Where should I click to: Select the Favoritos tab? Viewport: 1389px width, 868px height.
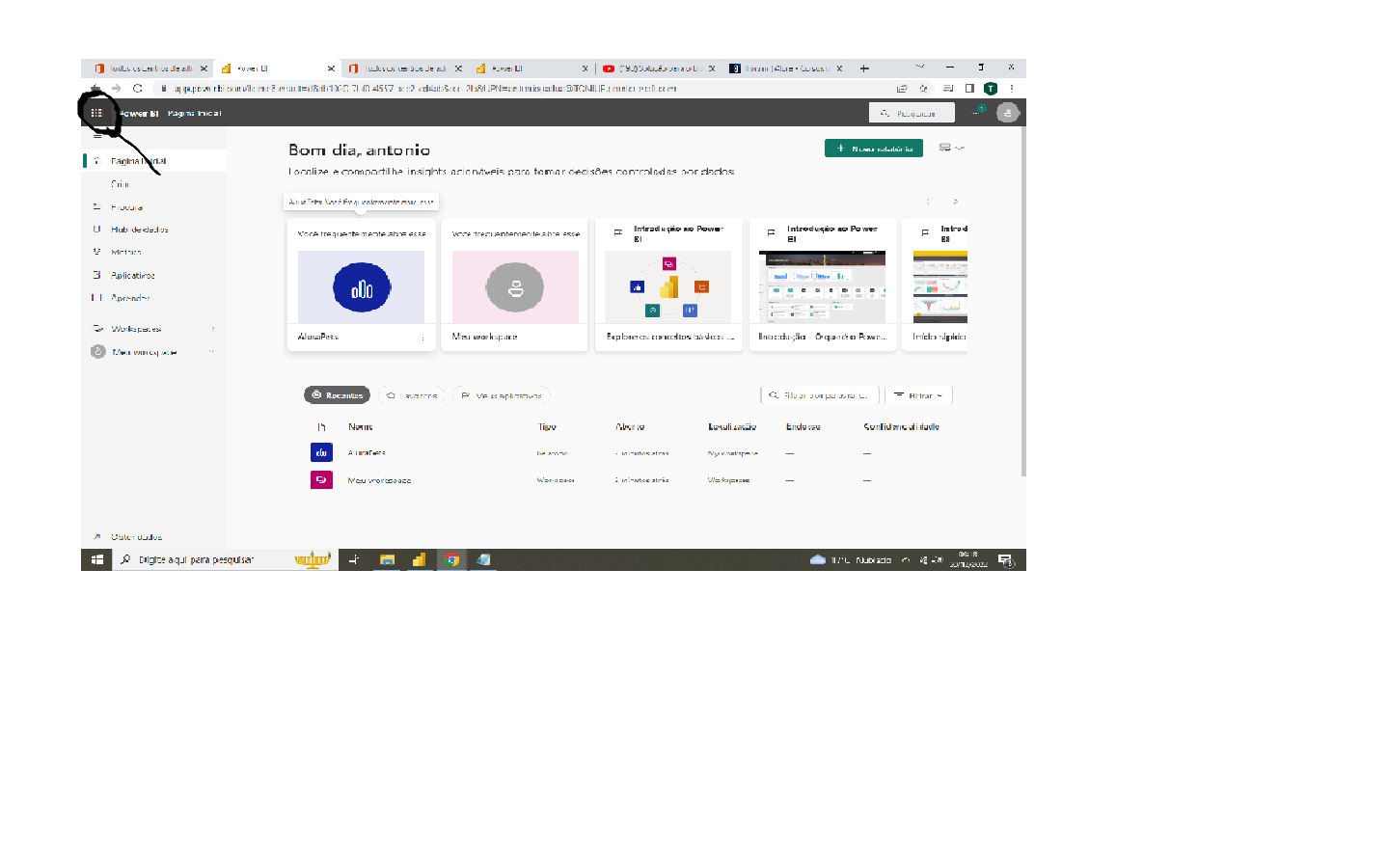click(412, 395)
